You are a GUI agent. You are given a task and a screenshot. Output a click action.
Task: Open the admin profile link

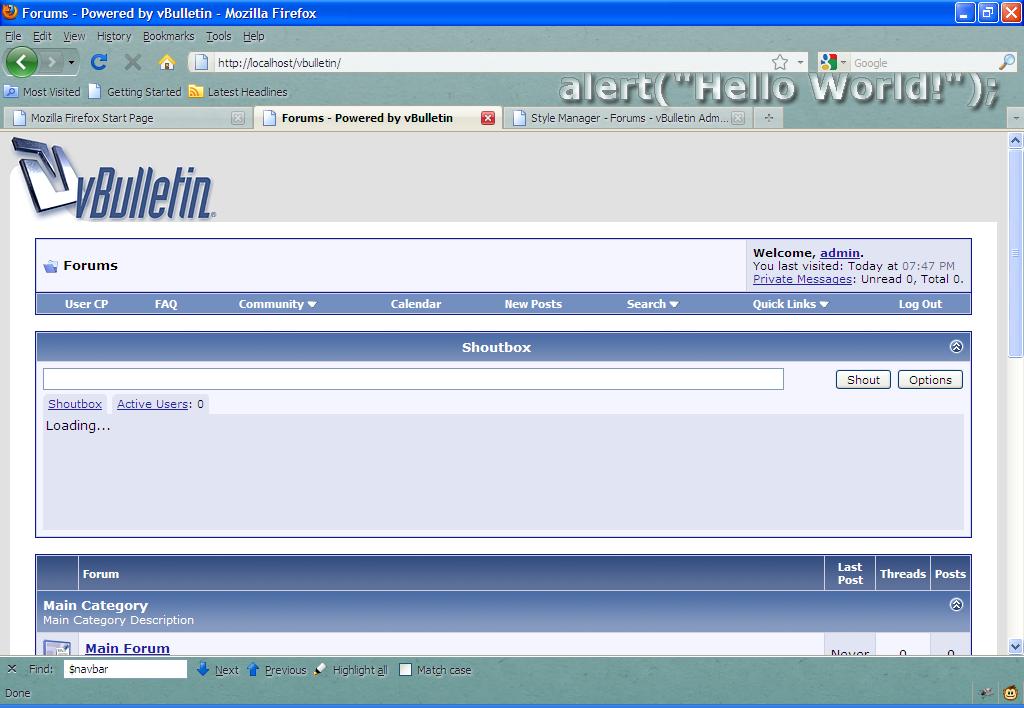click(840, 253)
